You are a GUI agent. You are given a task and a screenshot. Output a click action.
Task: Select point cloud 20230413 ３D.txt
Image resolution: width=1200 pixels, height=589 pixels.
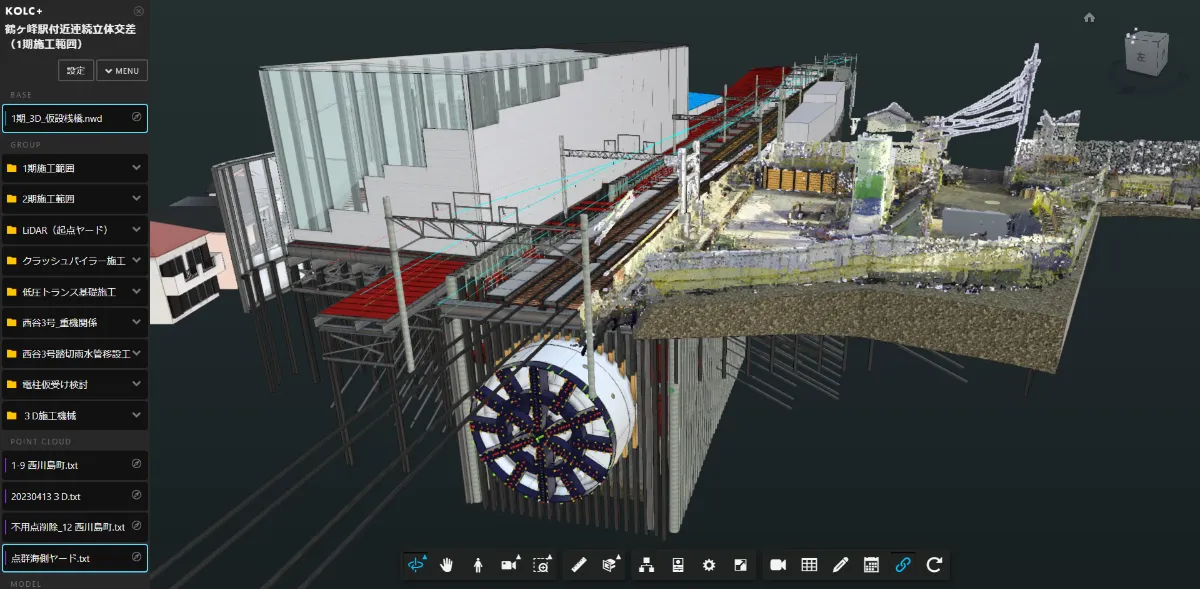click(75, 496)
